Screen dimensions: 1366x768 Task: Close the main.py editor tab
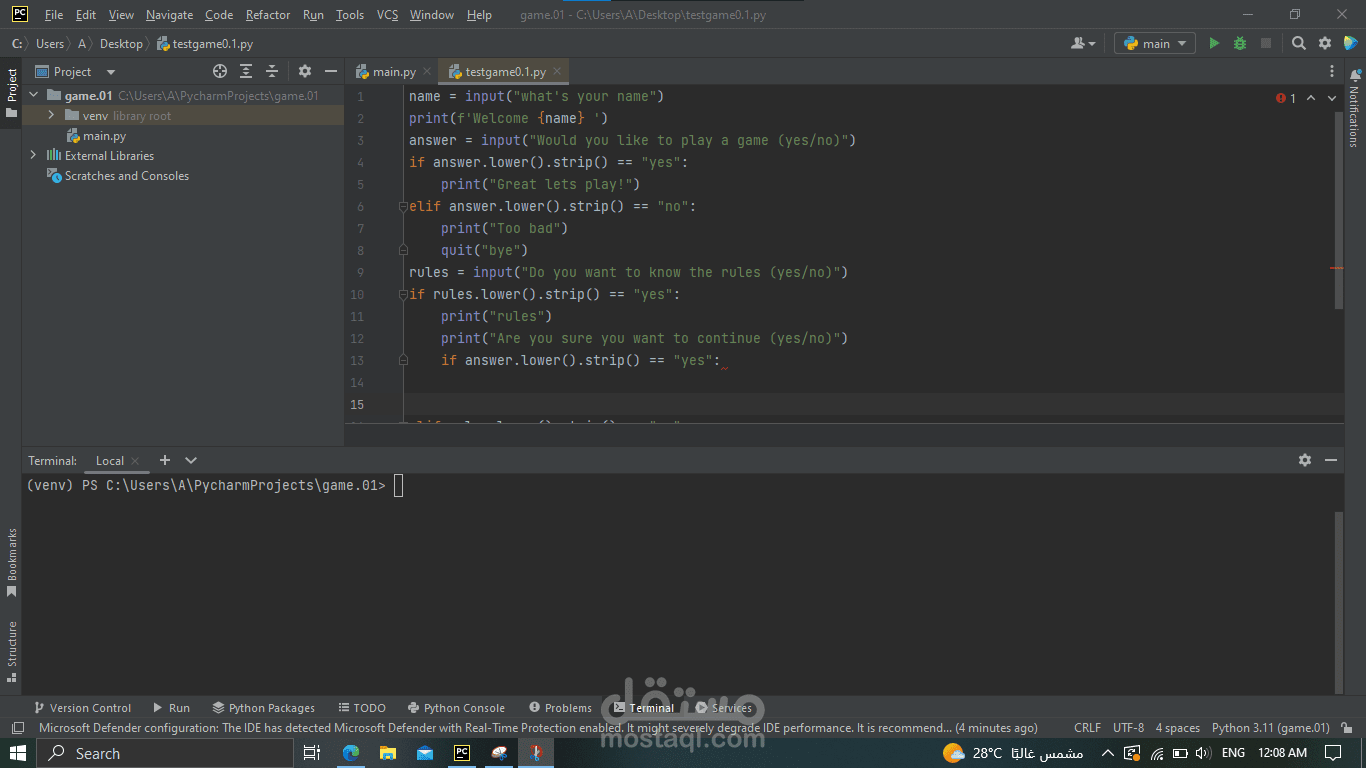[x=427, y=72]
